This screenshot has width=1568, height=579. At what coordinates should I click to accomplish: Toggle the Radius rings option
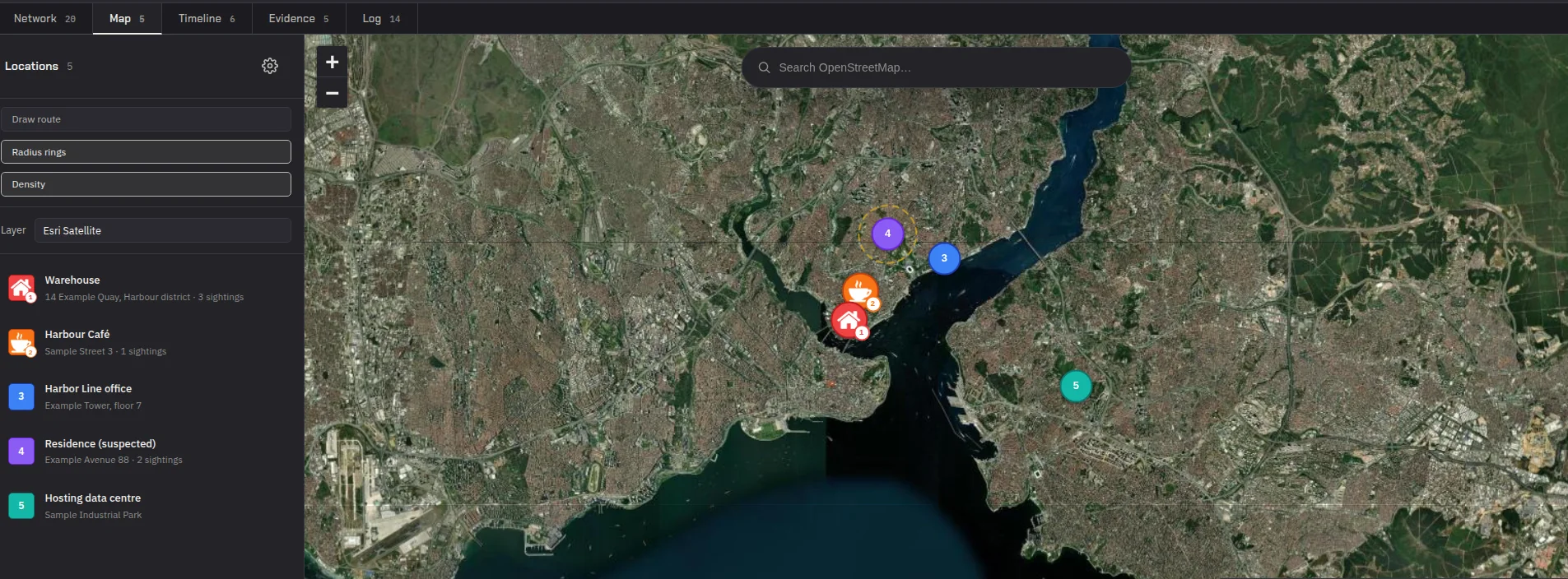[146, 152]
